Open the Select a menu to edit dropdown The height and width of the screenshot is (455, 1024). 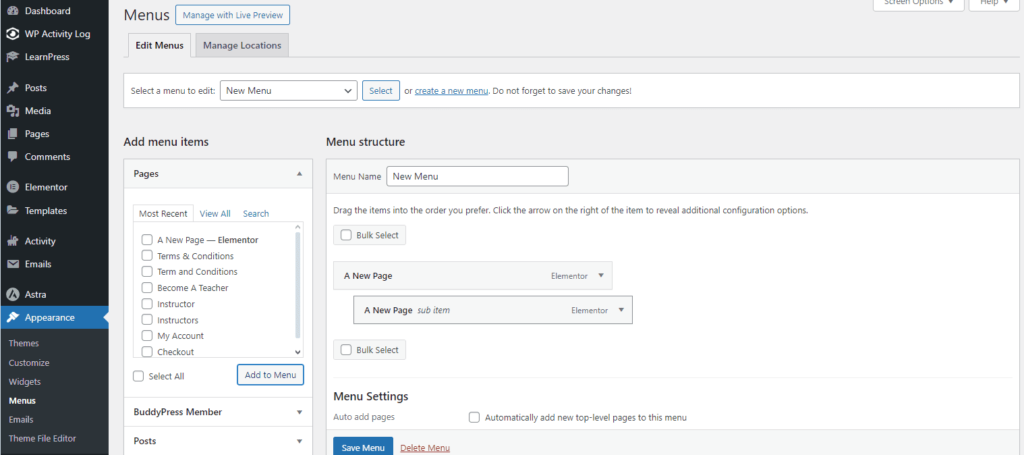288,91
